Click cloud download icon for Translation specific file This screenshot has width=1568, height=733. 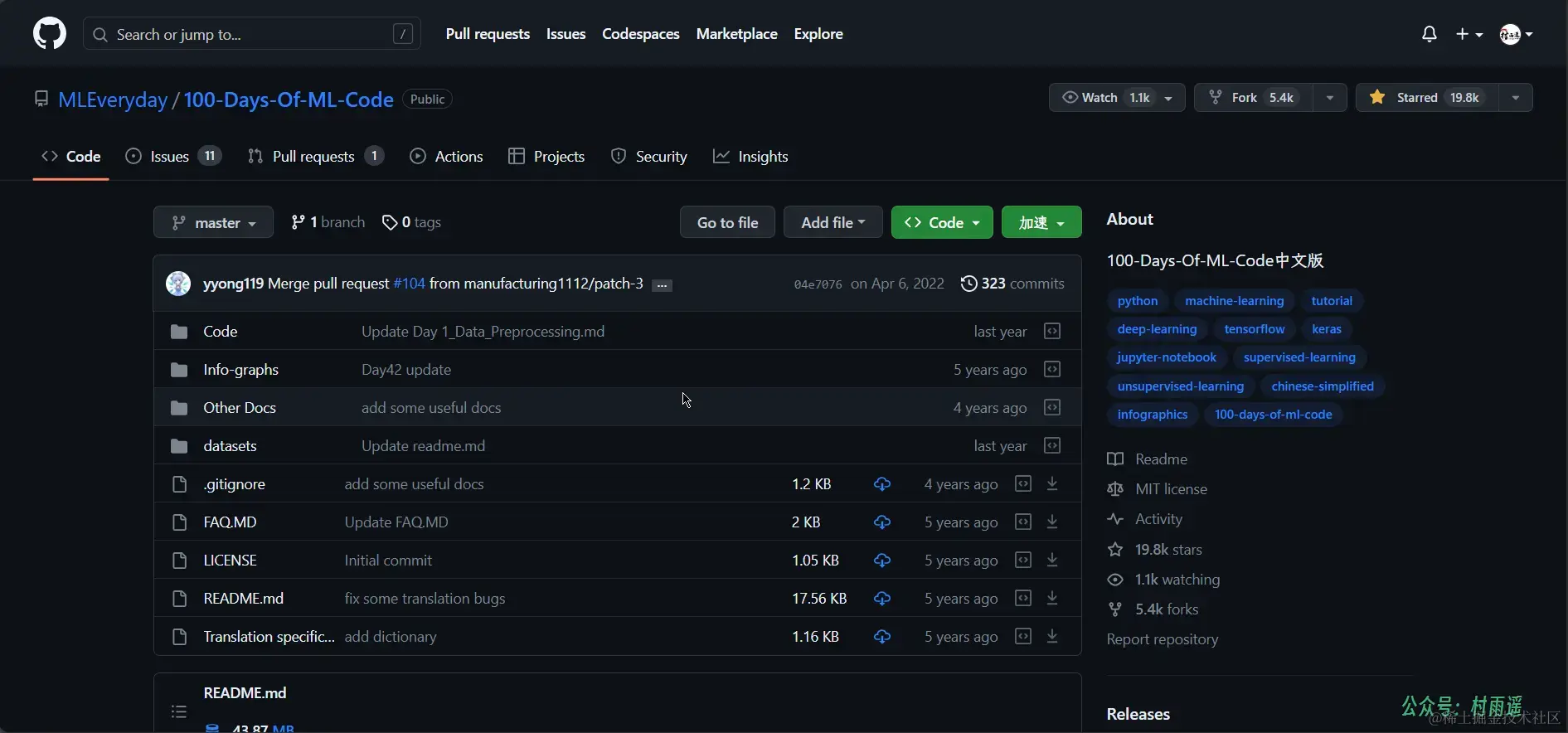point(882,637)
